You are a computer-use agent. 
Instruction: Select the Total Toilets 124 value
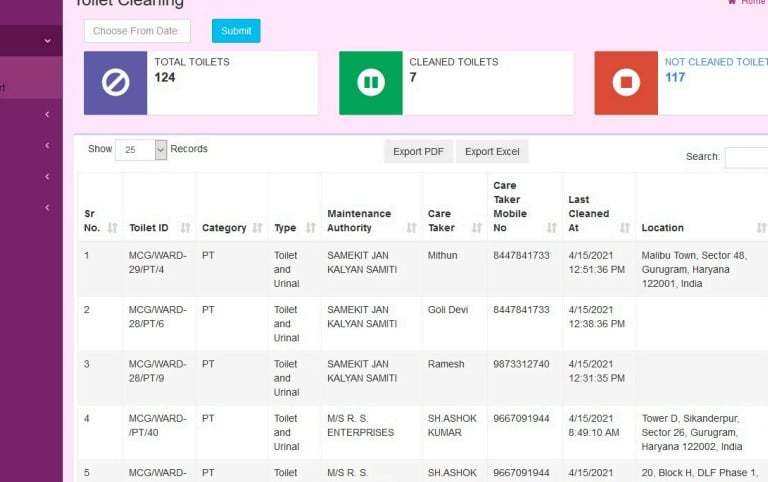tap(165, 77)
